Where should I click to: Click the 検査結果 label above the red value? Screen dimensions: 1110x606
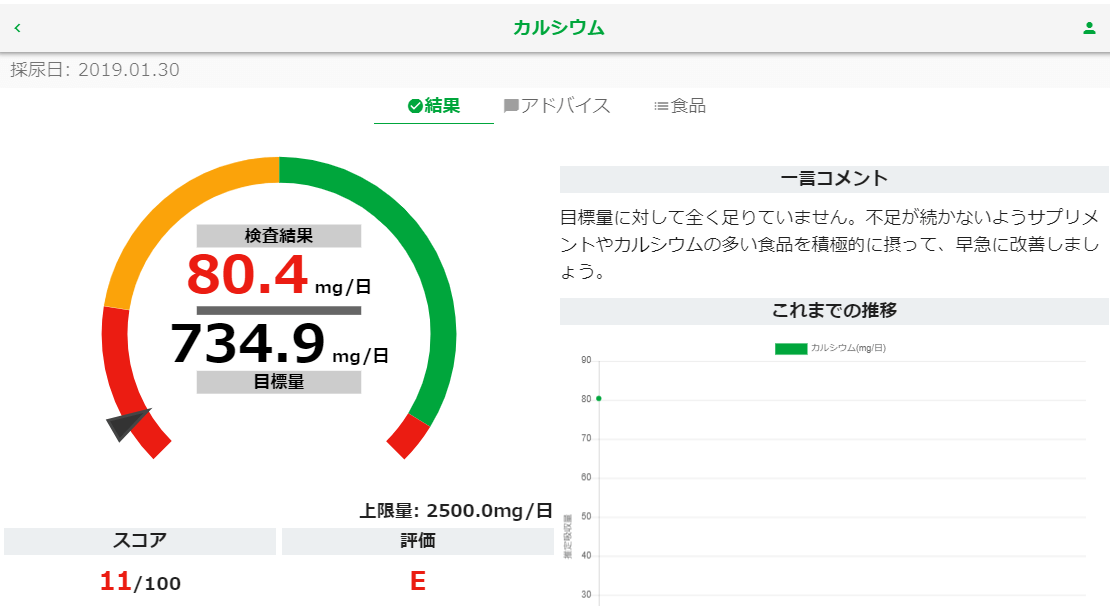[280, 234]
